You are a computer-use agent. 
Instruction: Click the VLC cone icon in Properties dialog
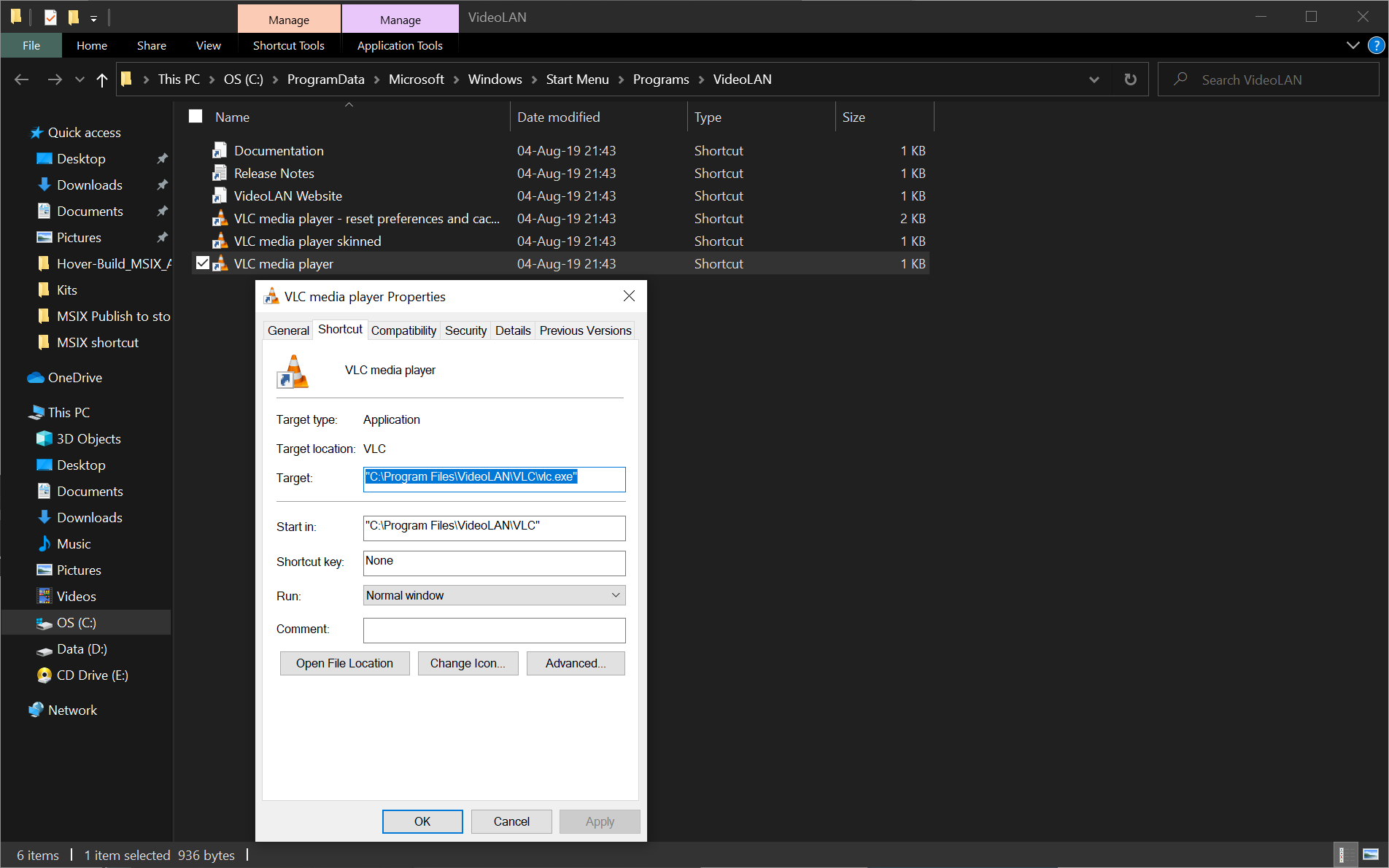[293, 371]
